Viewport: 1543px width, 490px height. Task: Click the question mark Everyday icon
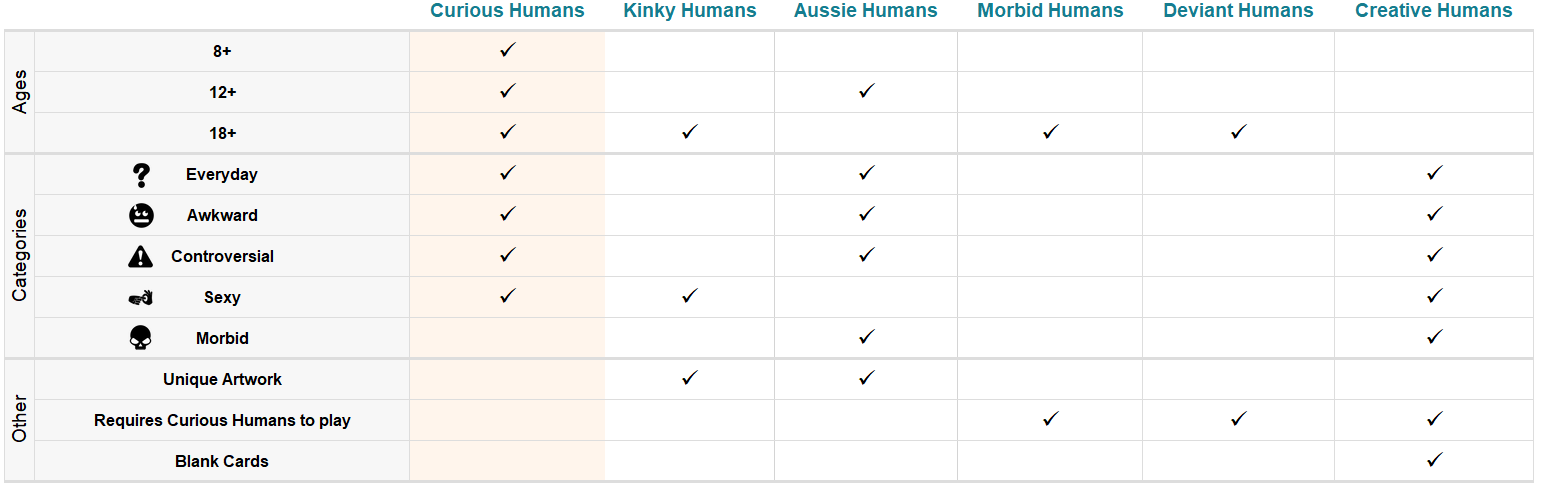click(x=141, y=175)
